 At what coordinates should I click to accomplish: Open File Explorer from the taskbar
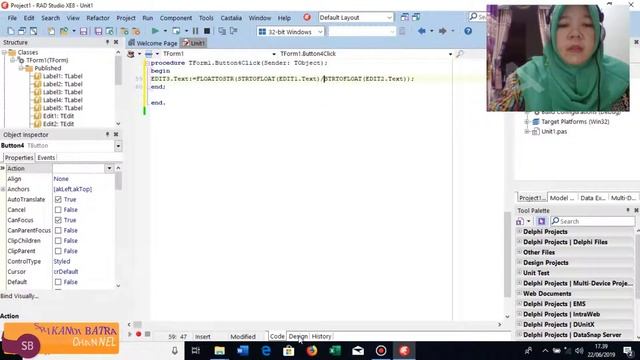[x=220, y=351]
